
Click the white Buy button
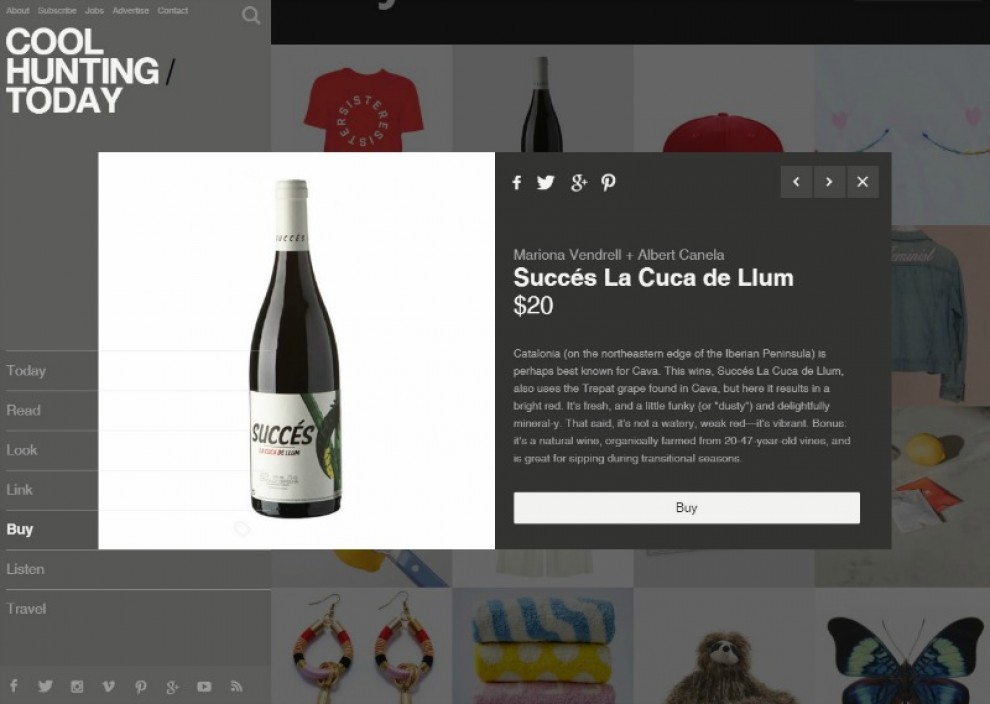(x=686, y=508)
